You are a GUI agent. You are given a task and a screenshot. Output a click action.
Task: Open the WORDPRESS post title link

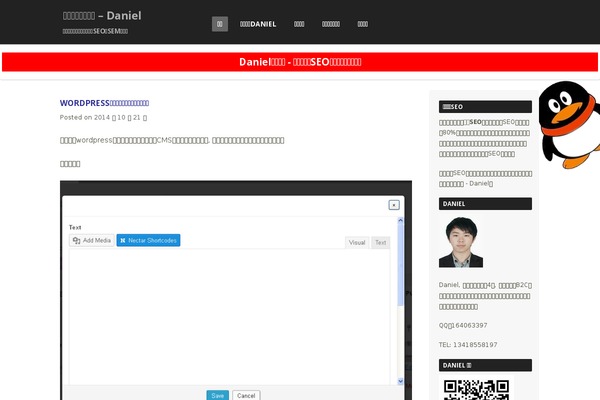click(104, 103)
